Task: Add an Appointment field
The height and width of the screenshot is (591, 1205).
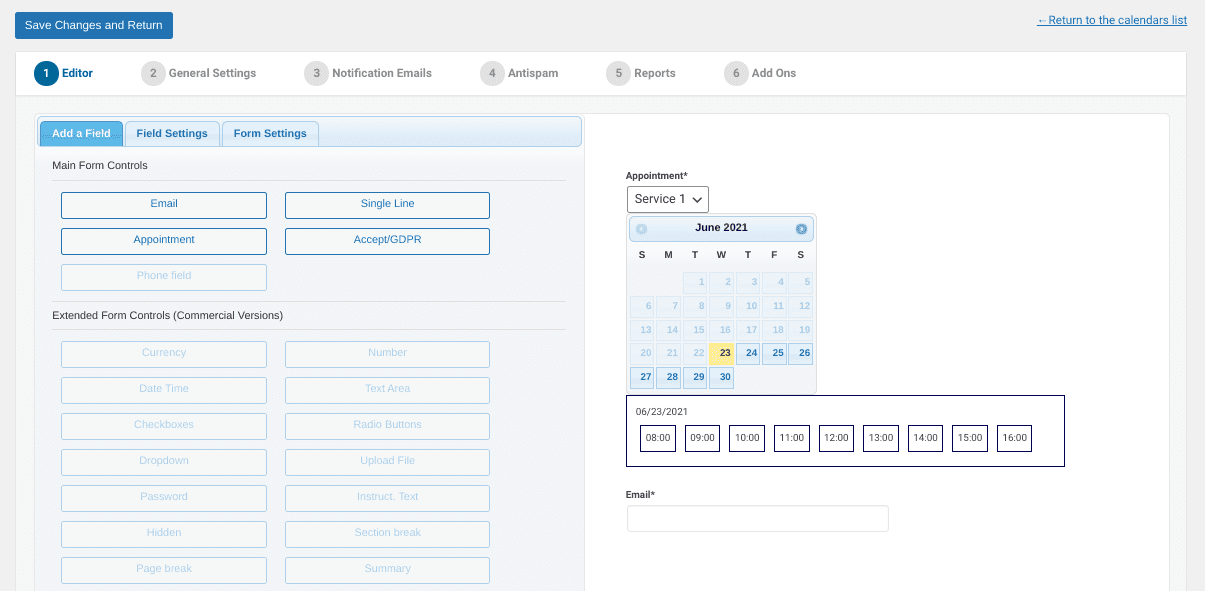Action: click(164, 241)
